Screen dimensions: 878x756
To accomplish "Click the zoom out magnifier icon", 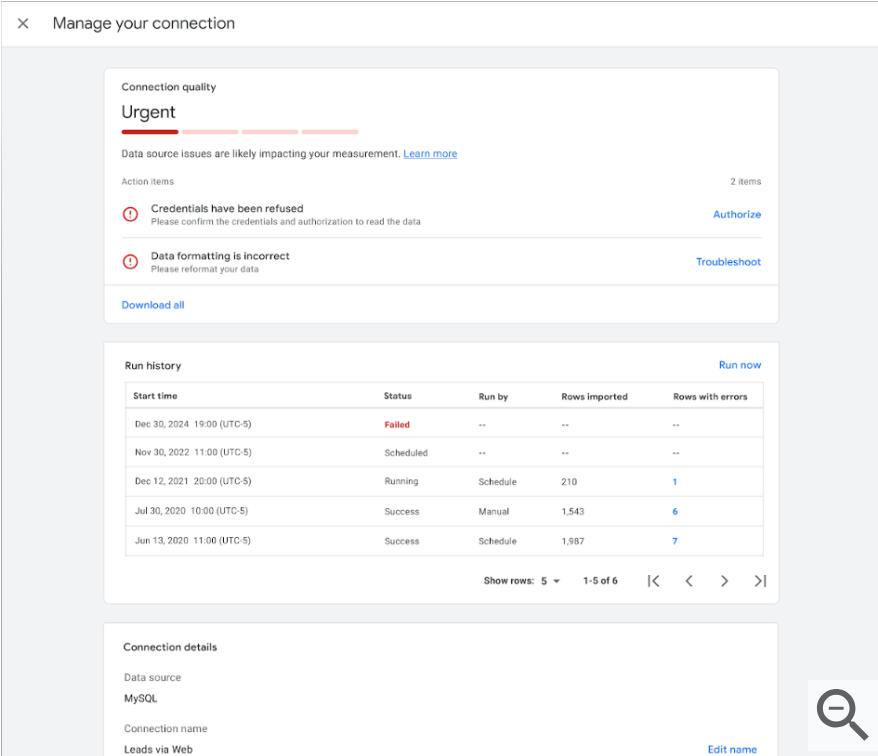I will (842, 714).
